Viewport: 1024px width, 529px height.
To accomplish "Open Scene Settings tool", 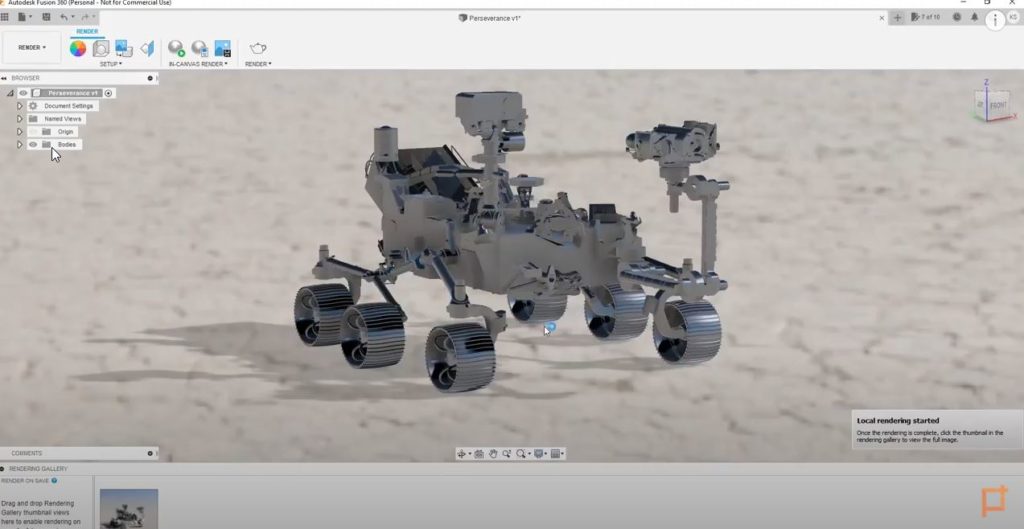I will click(101, 48).
